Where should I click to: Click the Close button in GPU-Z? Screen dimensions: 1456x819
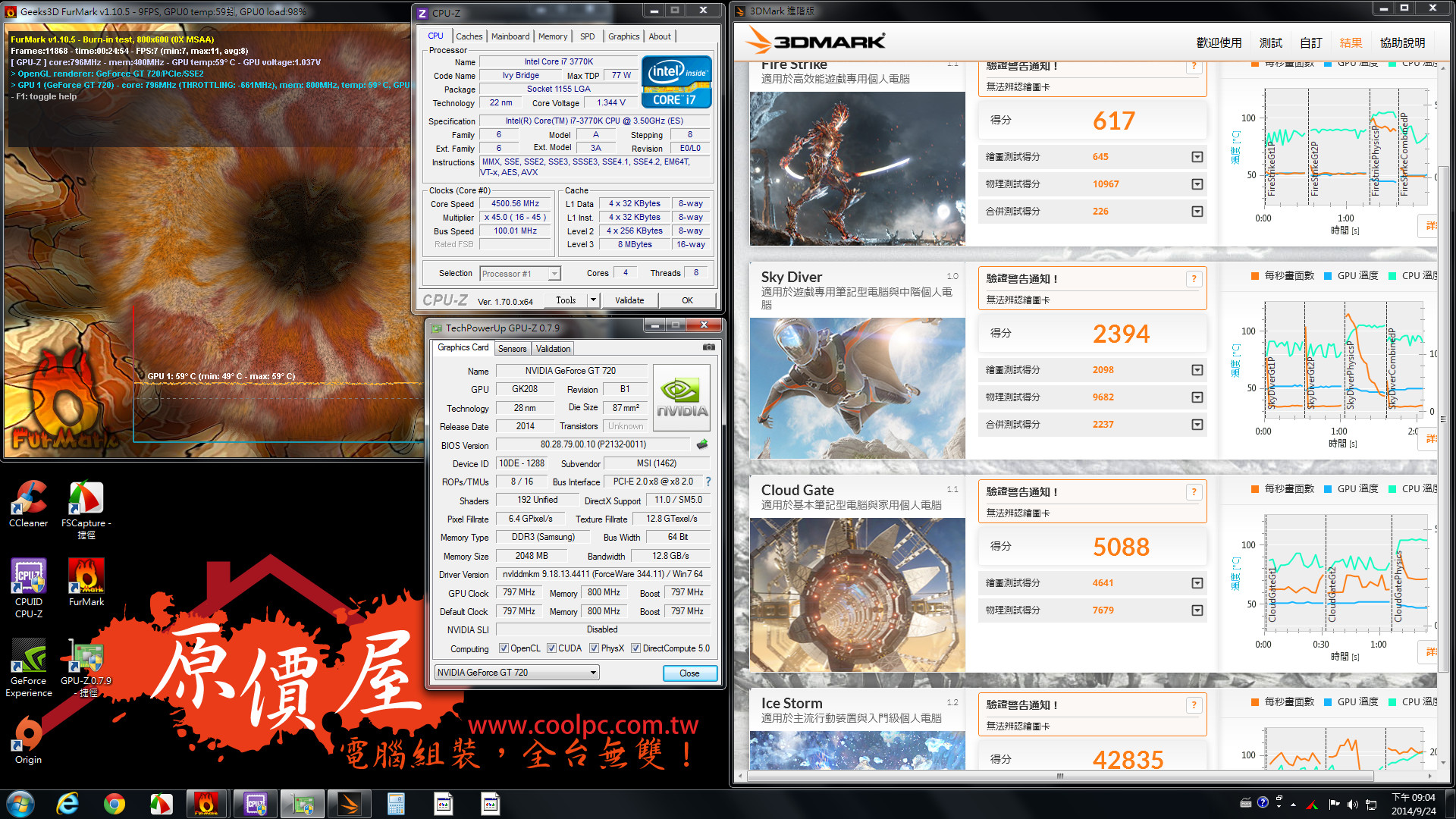click(x=689, y=673)
